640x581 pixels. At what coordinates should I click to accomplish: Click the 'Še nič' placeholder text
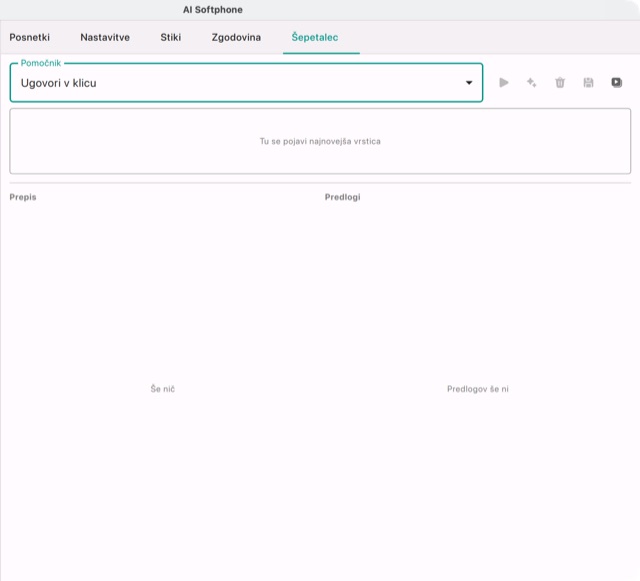[162, 389]
